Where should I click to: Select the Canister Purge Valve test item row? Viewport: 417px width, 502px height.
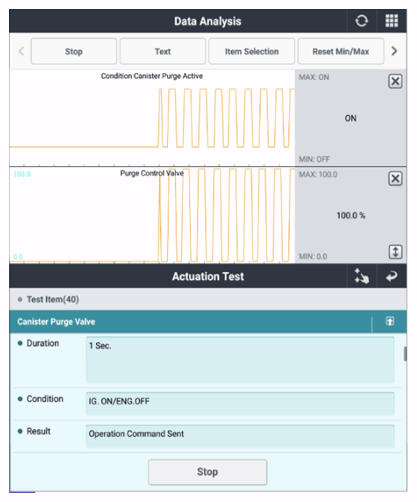(x=208, y=322)
